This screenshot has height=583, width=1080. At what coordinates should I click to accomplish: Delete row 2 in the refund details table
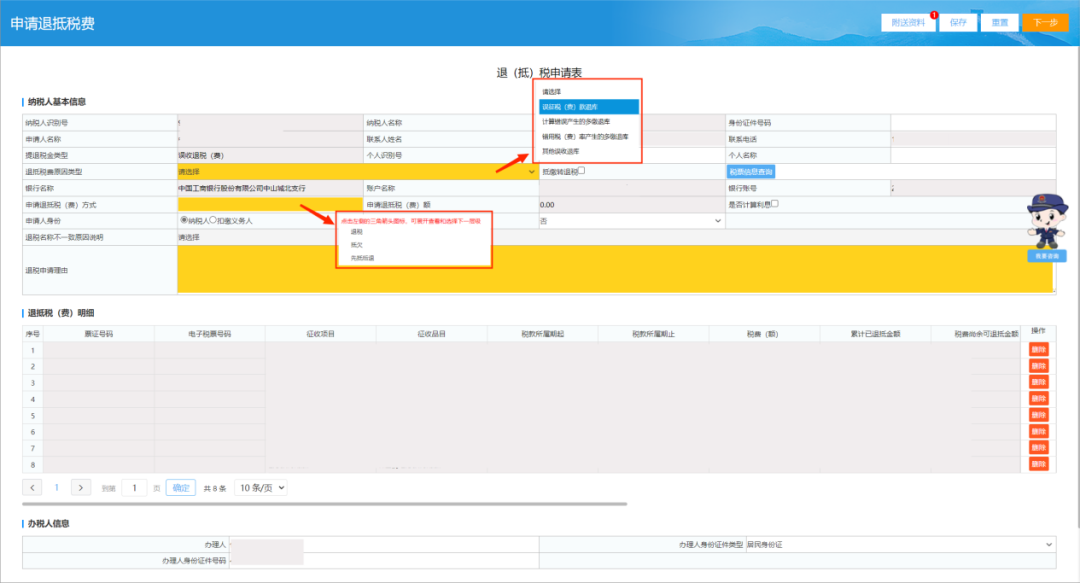tap(1039, 366)
